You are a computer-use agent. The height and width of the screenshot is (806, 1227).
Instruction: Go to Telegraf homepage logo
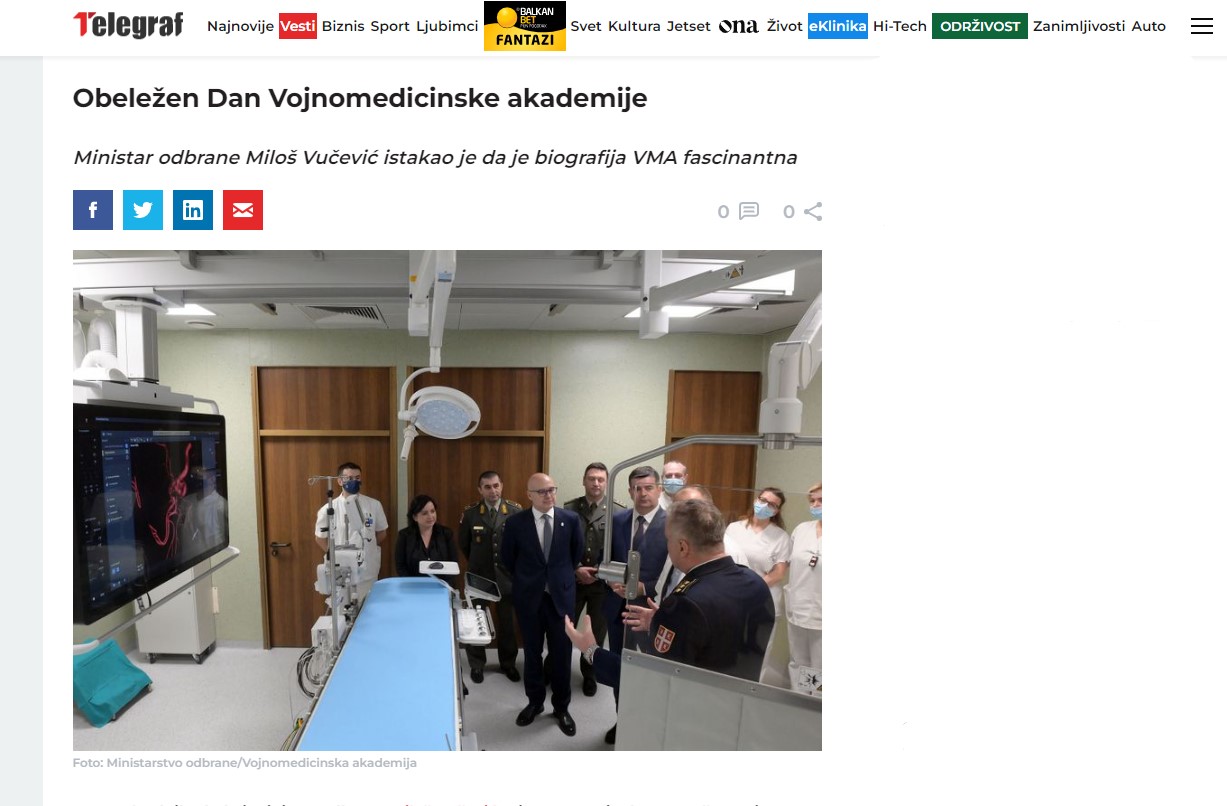tap(129, 25)
